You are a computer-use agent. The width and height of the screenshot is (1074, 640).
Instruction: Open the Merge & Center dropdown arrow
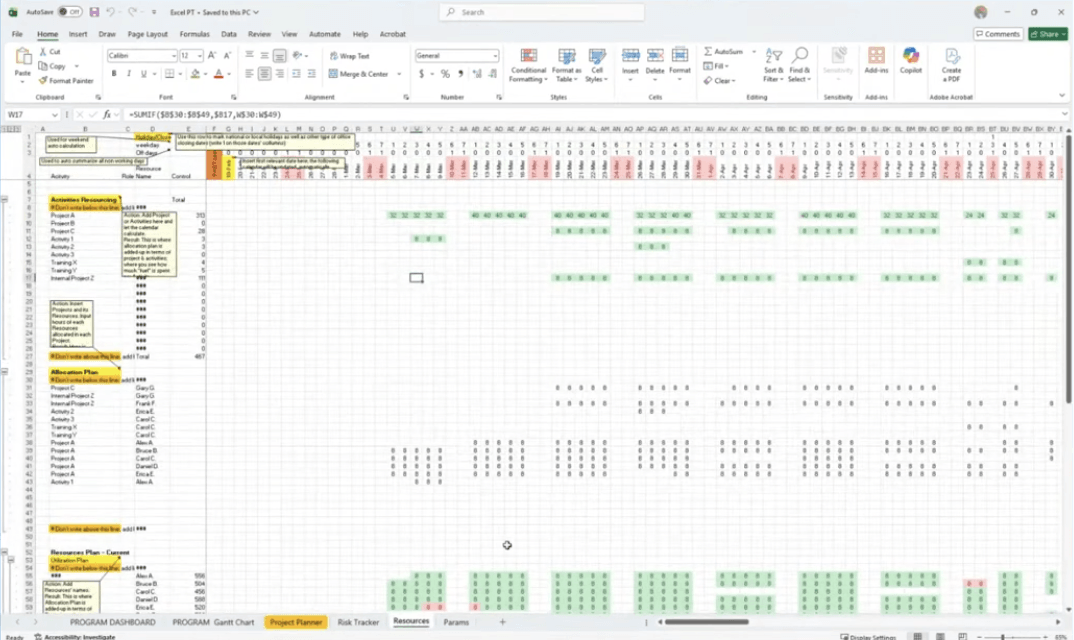399,74
